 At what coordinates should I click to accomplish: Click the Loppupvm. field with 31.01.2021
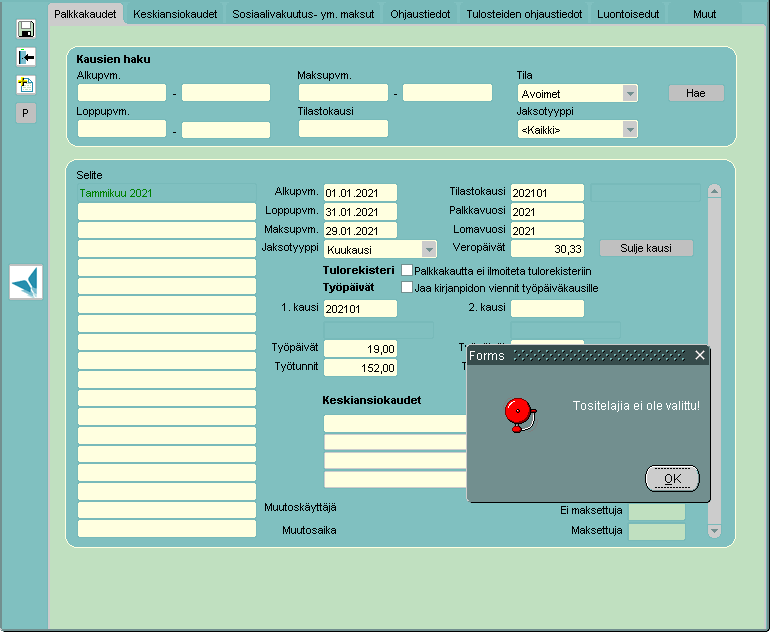(360, 212)
